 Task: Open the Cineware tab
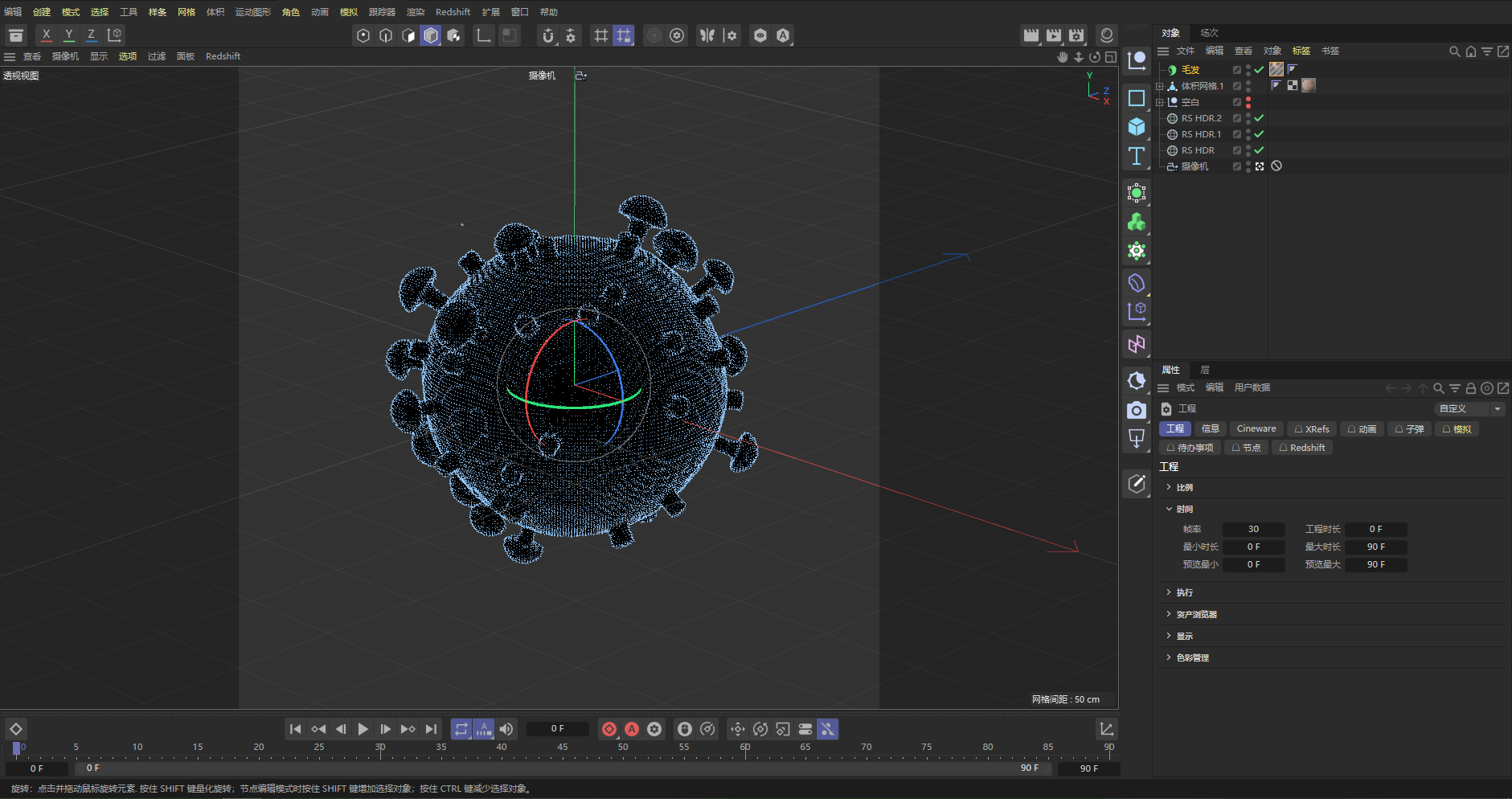[1256, 429]
